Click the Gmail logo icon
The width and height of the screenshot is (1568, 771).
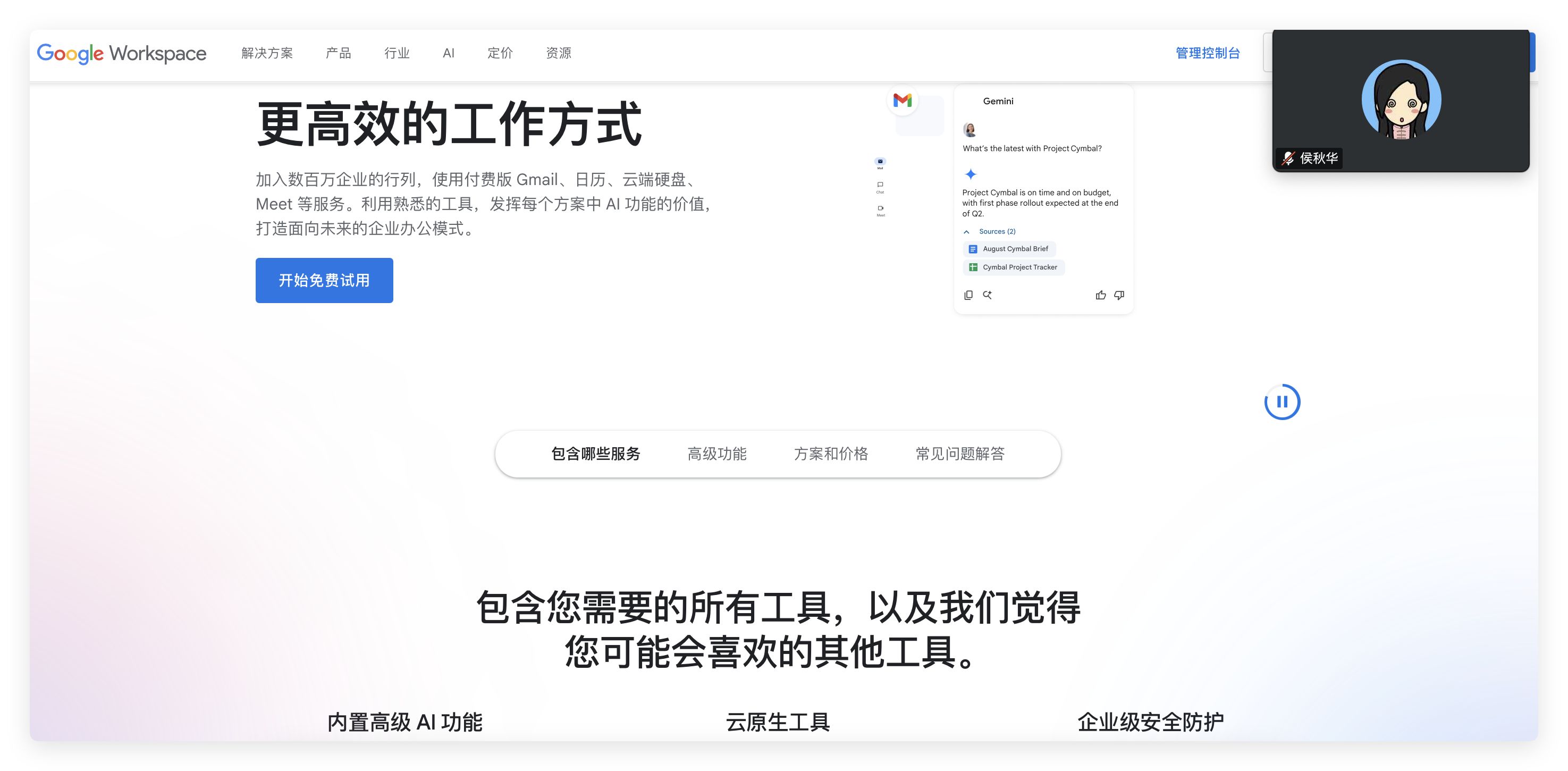902,100
